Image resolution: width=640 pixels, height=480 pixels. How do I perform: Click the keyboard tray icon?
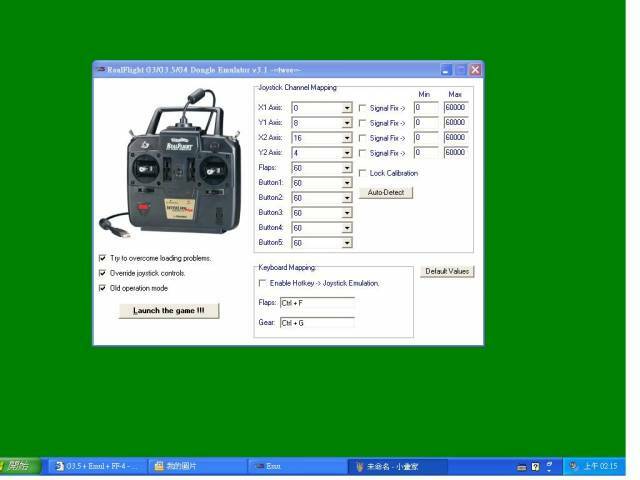click(521, 467)
